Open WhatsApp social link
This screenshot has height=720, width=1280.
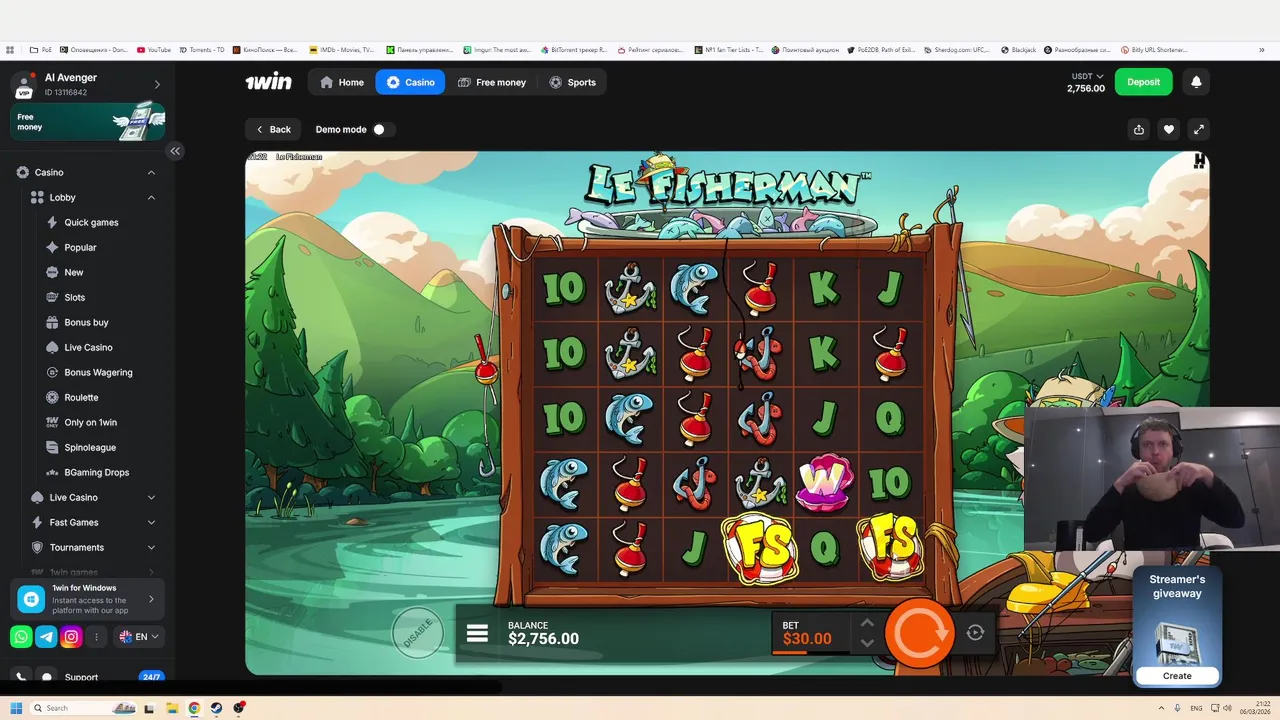[x=21, y=636]
